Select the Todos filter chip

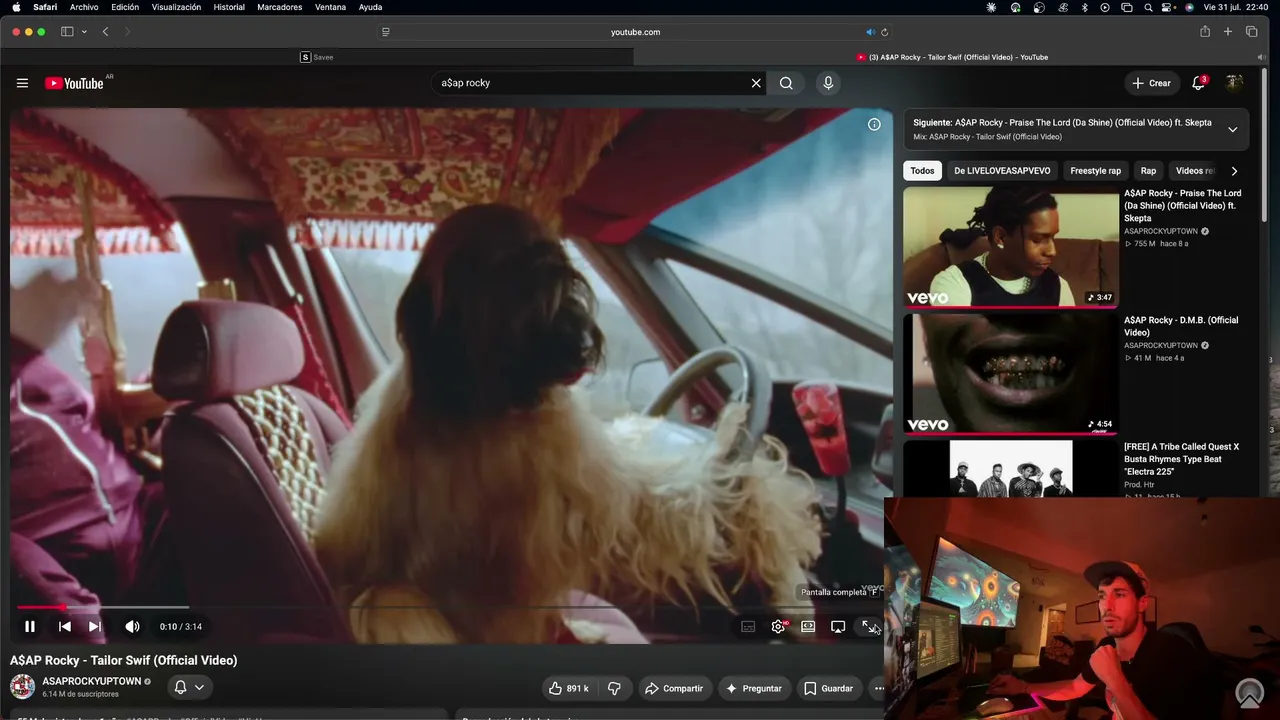(x=922, y=171)
